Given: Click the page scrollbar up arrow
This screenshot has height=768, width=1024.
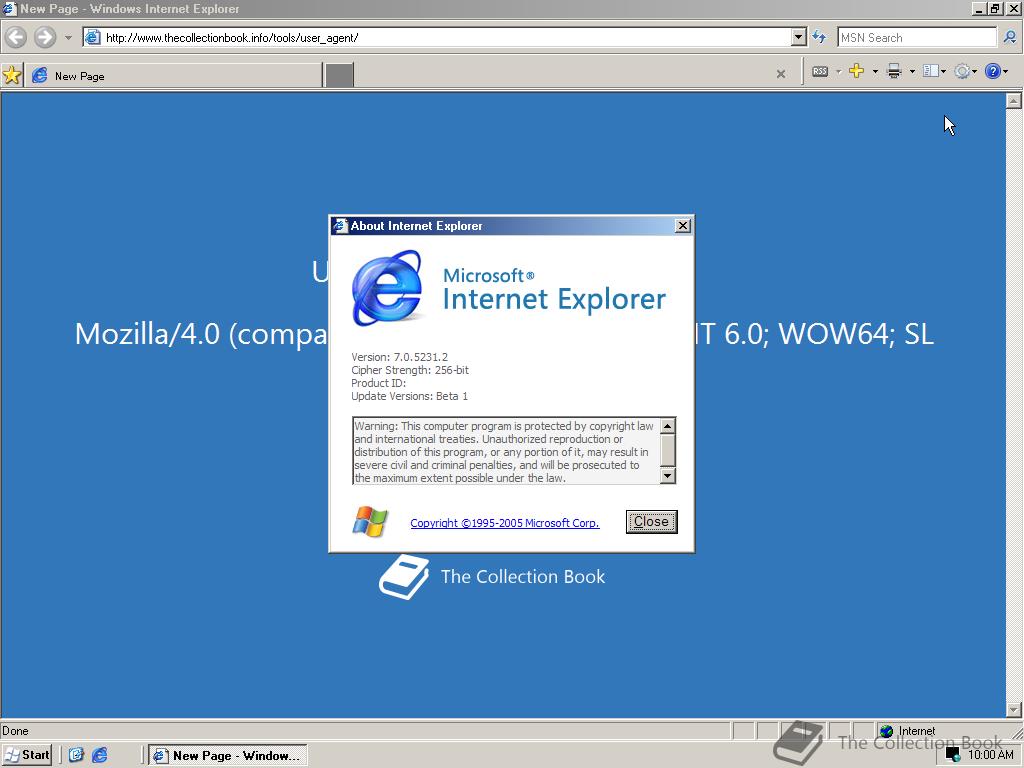Looking at the screenshot, I should point(1014,101).
